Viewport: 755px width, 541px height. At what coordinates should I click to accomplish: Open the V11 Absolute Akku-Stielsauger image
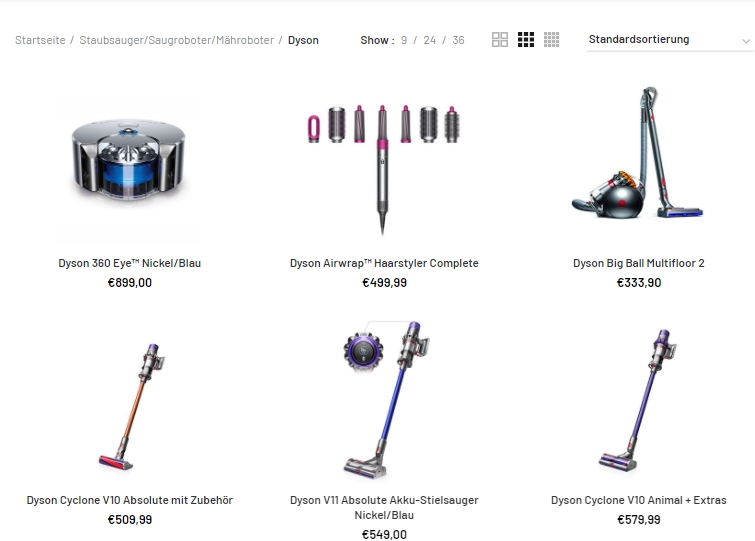point(385,399)
